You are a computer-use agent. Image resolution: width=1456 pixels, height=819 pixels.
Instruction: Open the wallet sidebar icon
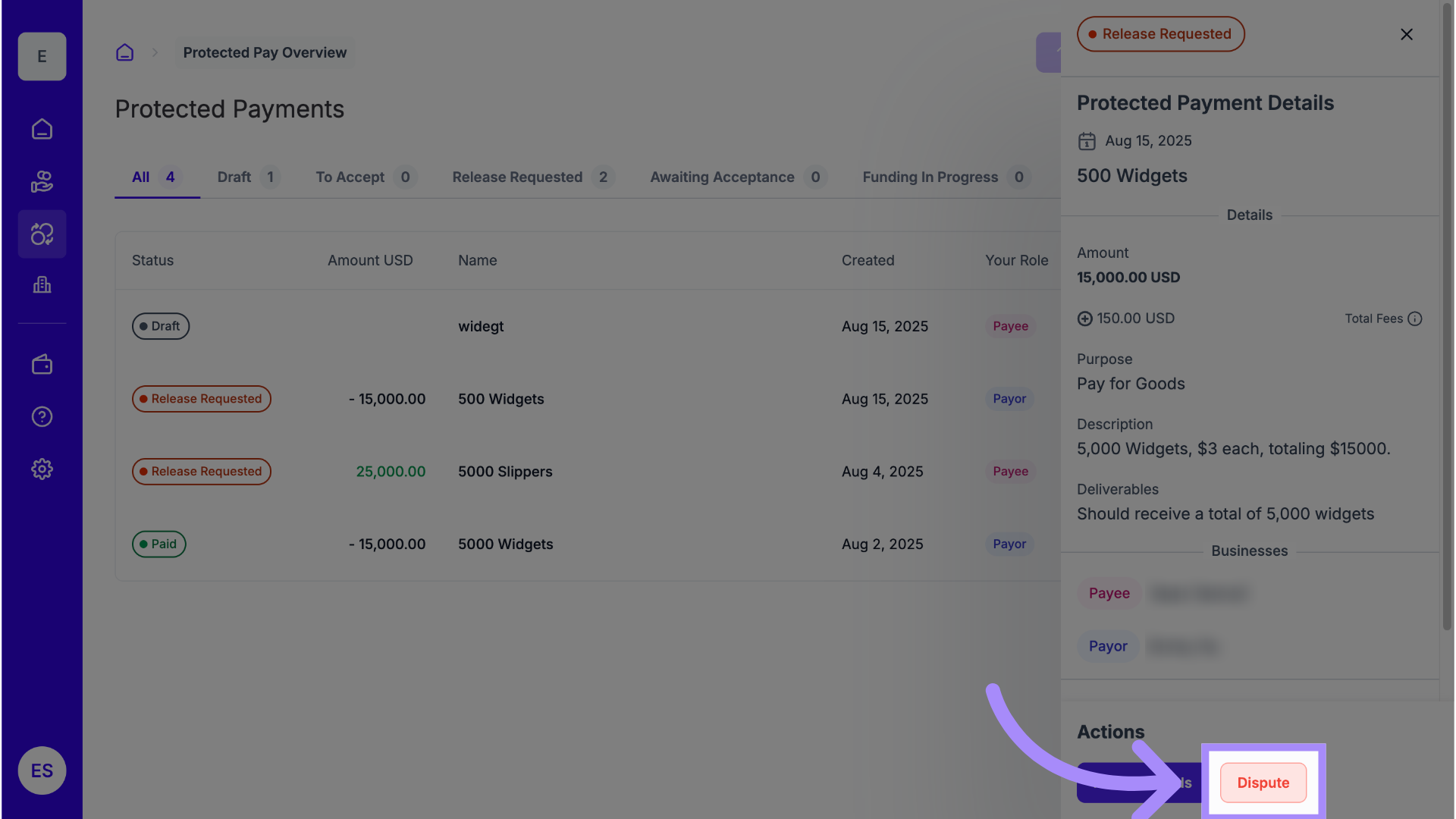pos(42,365)
